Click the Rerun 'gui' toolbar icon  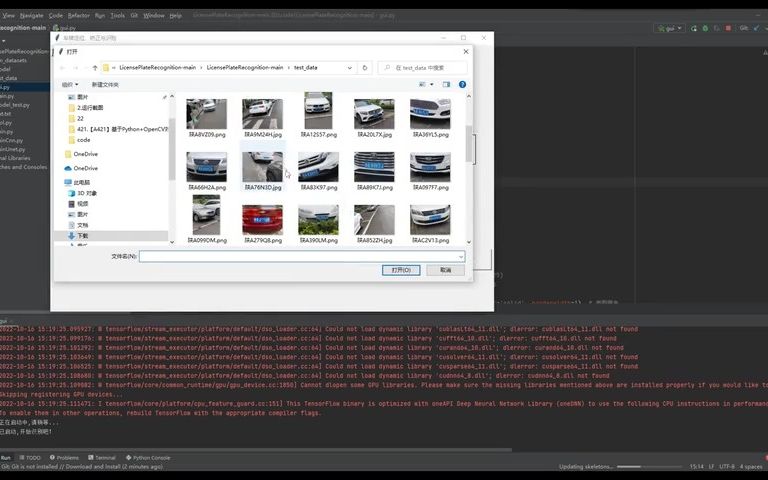tap(694, 28)
